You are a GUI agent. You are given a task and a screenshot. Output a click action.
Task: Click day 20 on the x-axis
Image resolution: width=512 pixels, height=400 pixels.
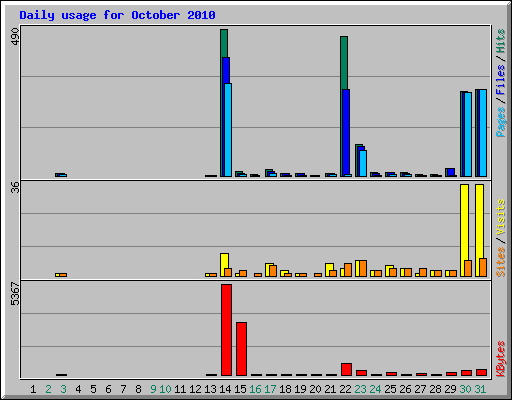coord(315,389)
